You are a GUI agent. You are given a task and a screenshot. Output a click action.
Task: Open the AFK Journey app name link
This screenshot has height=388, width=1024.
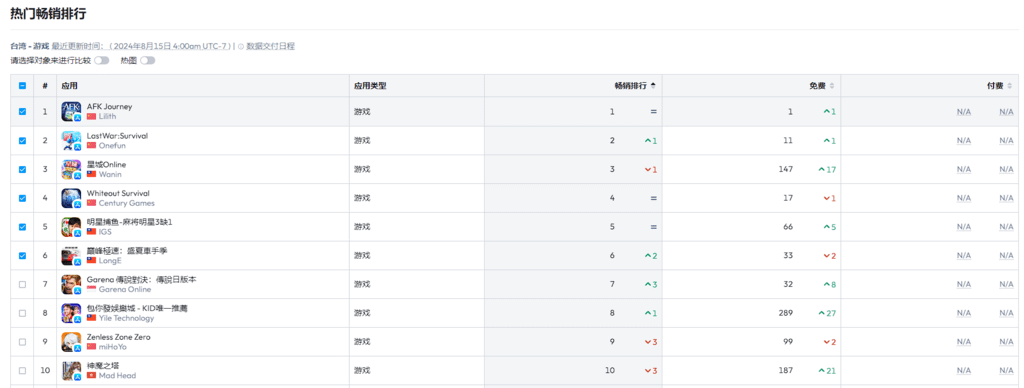[109, 106]
